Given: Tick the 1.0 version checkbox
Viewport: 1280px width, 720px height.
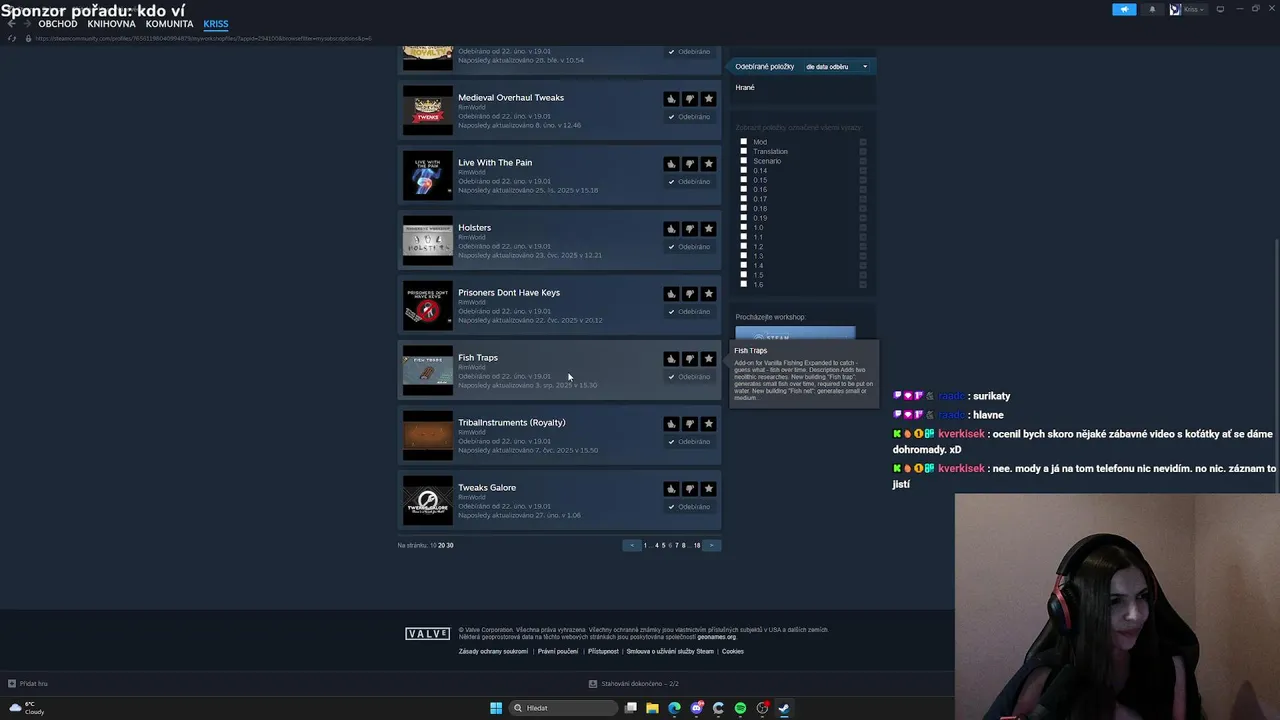Looking at the screenshot, I should click(x=744, y=227).
